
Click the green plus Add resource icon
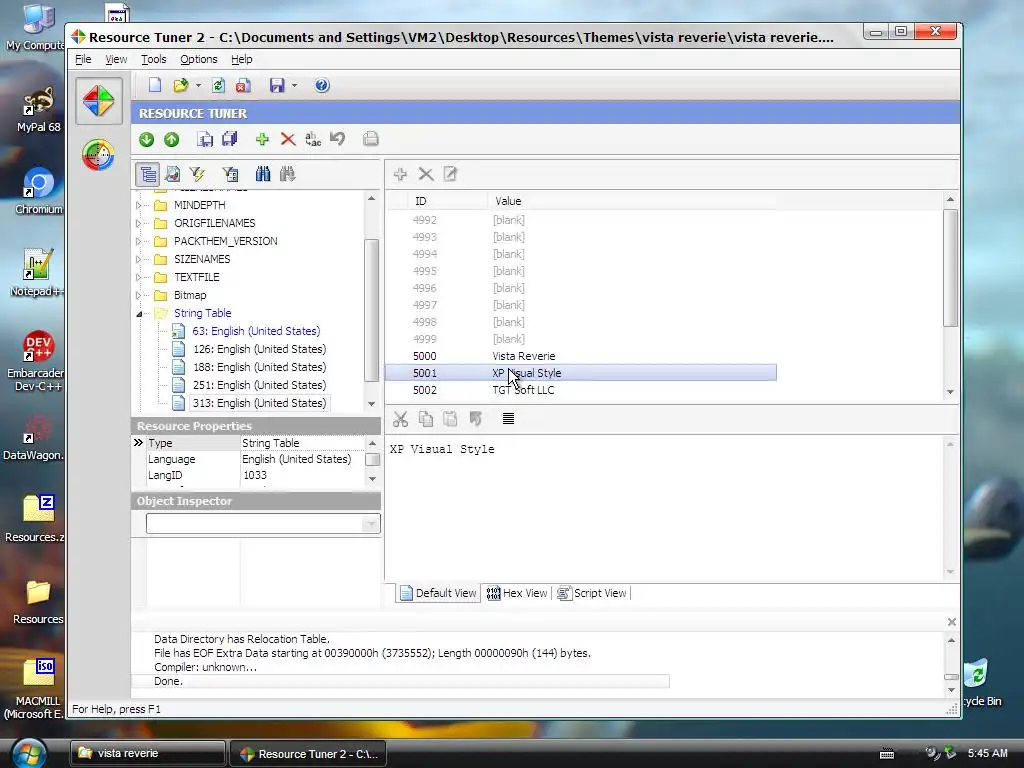pyautogui.click(x=262, y=139)
